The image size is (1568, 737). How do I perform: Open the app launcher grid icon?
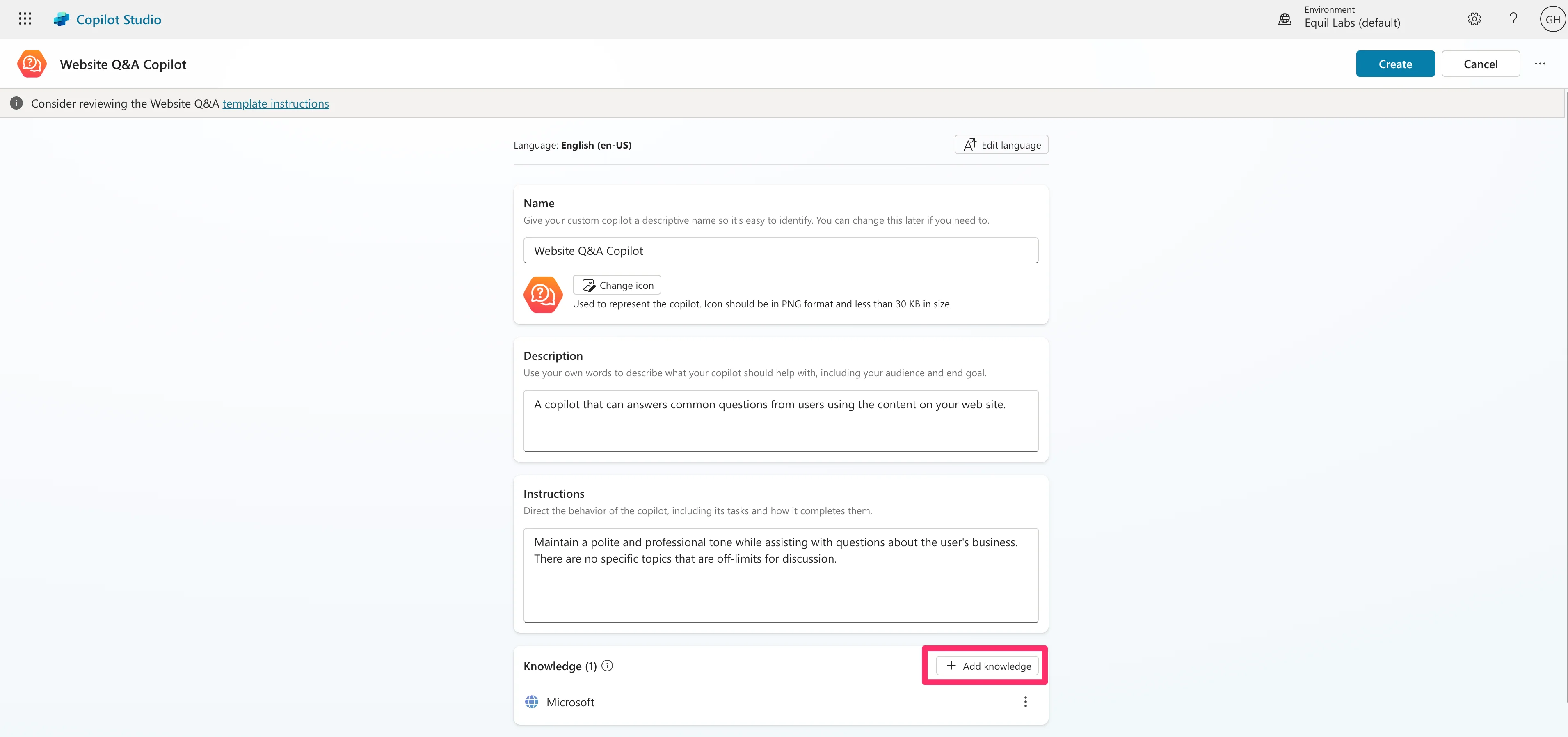[x=25, y=19]
